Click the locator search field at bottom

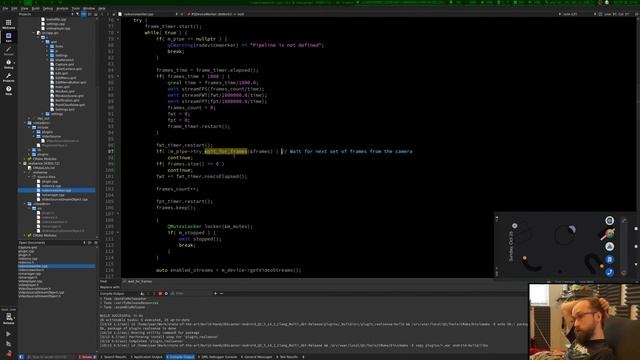pyautogui.click(x=50, y=357)
